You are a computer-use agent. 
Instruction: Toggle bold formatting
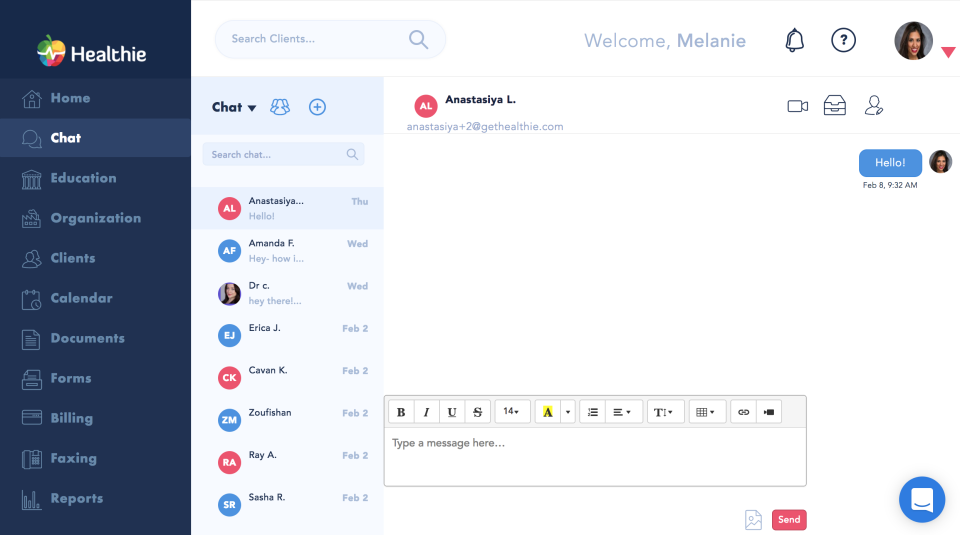coord(401,412)
